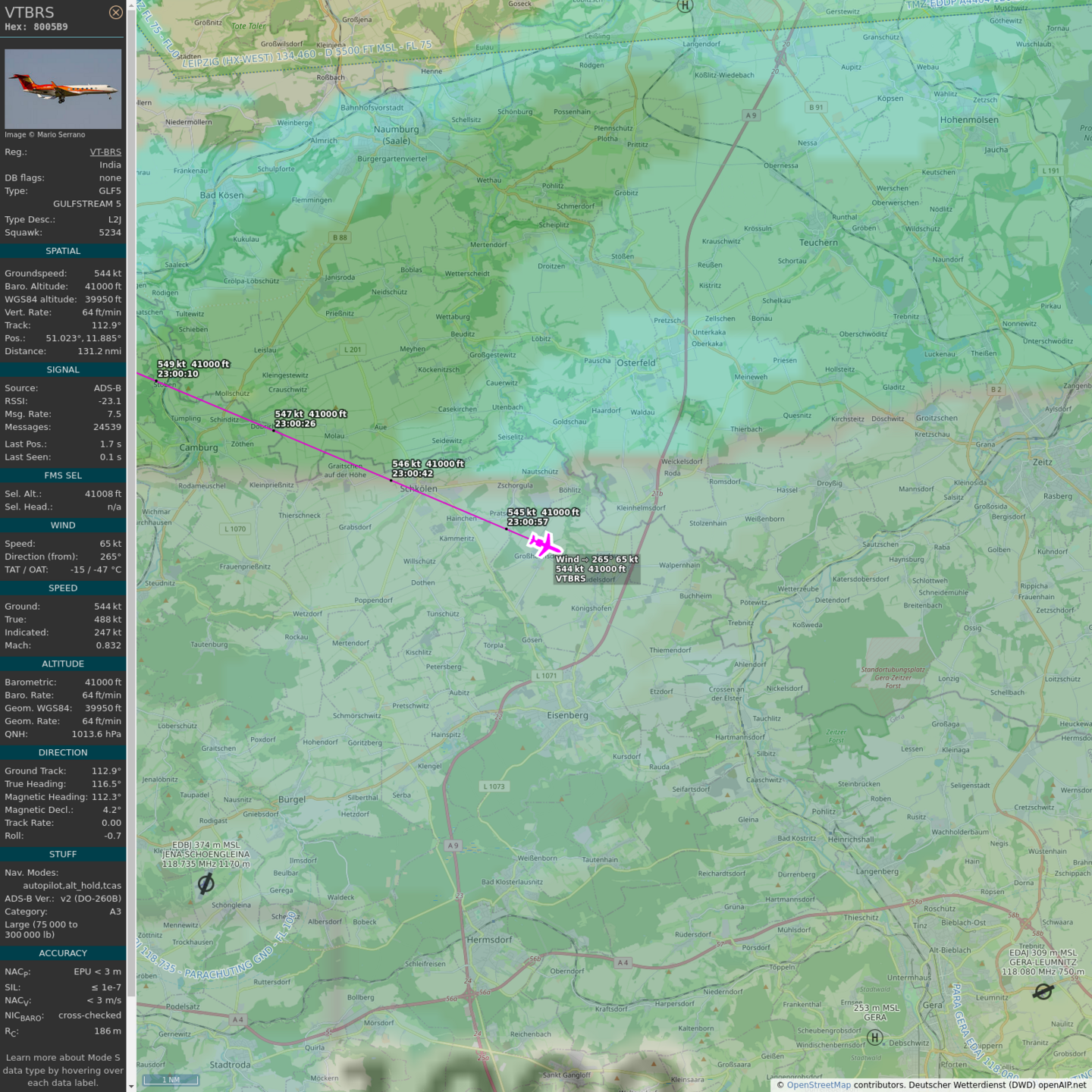Close the VTBRS aircraft info panel
Screen dimensions: 1092x1092
click(115, 12)
